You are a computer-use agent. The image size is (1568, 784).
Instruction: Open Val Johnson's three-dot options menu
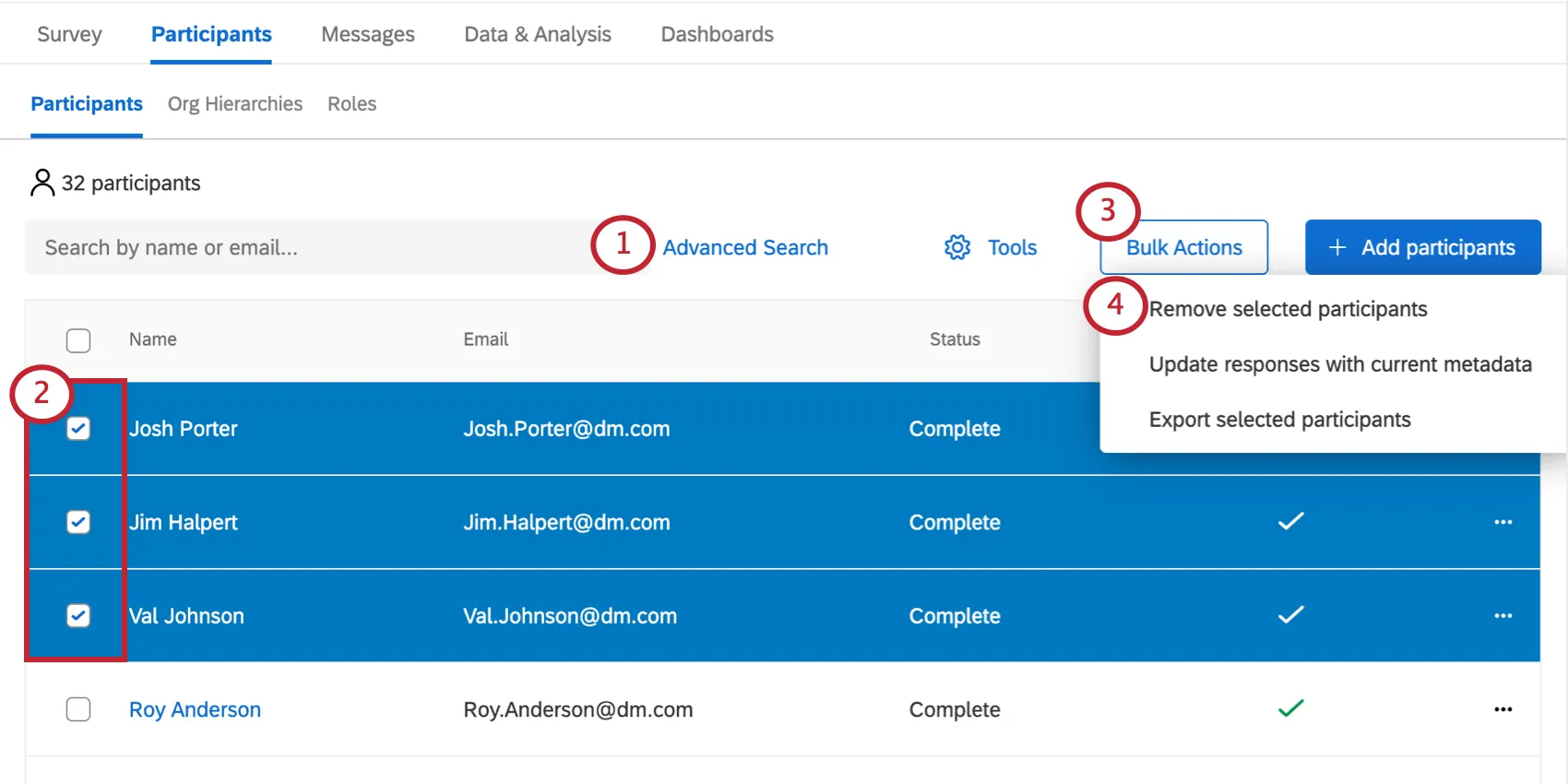pos(1503,615)
